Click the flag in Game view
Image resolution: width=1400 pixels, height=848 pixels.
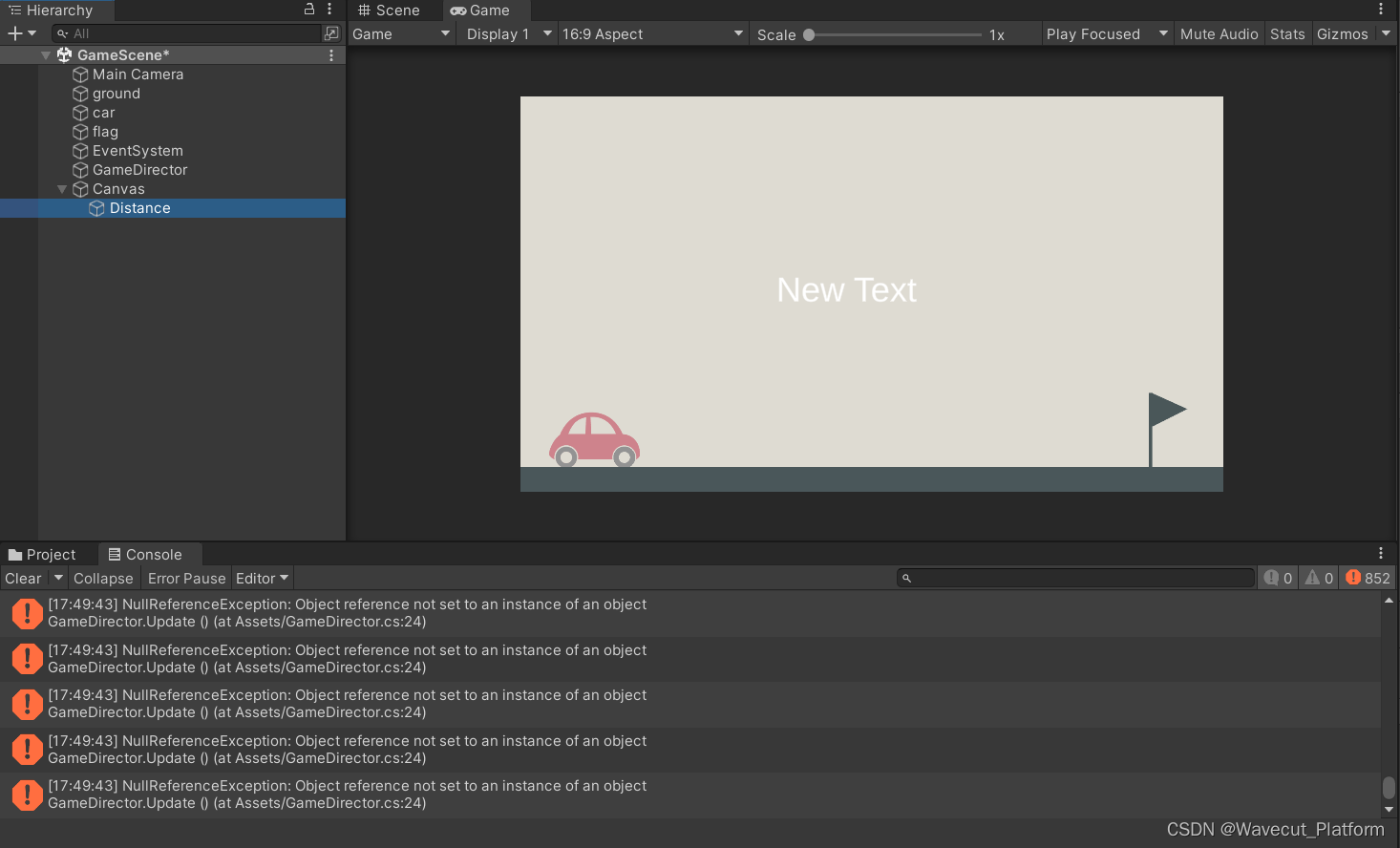tap(1166, 430)
